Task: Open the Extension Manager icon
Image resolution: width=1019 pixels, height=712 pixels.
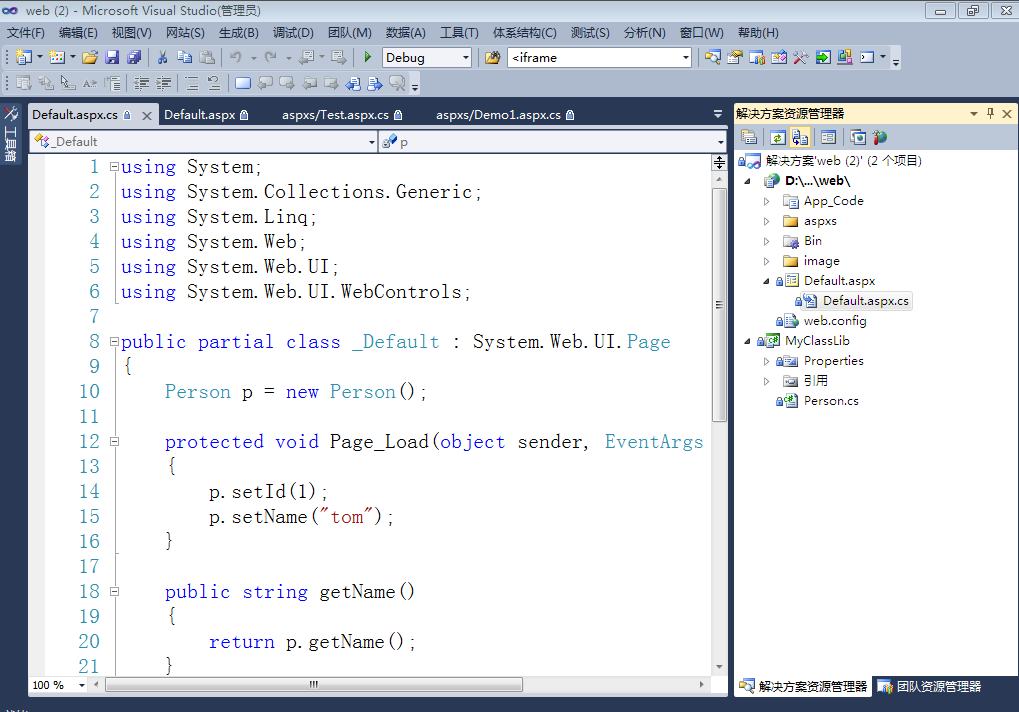Action: 845,57
